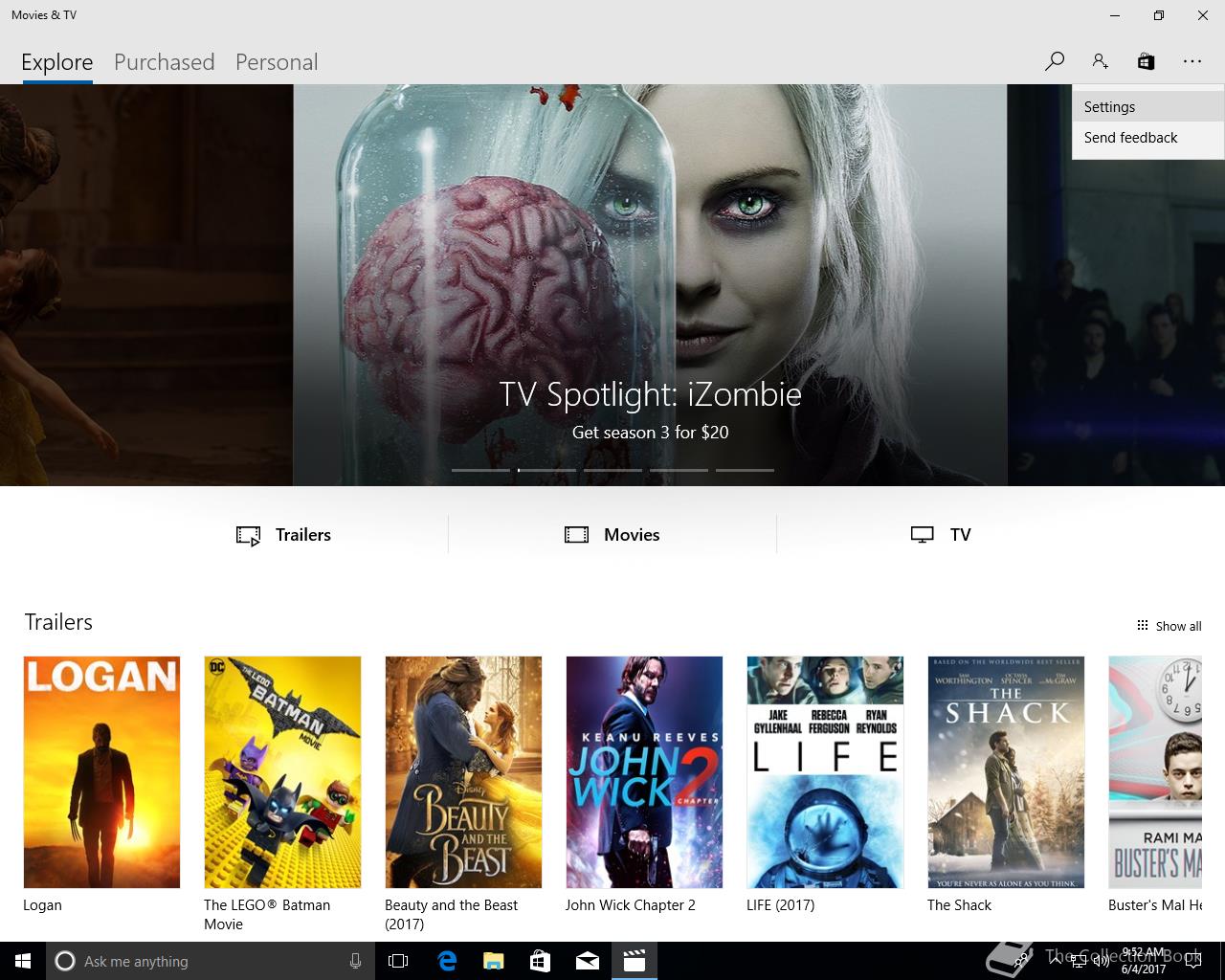
Task: Click the 'LIFE (2017)' title text
Action: 780,905
